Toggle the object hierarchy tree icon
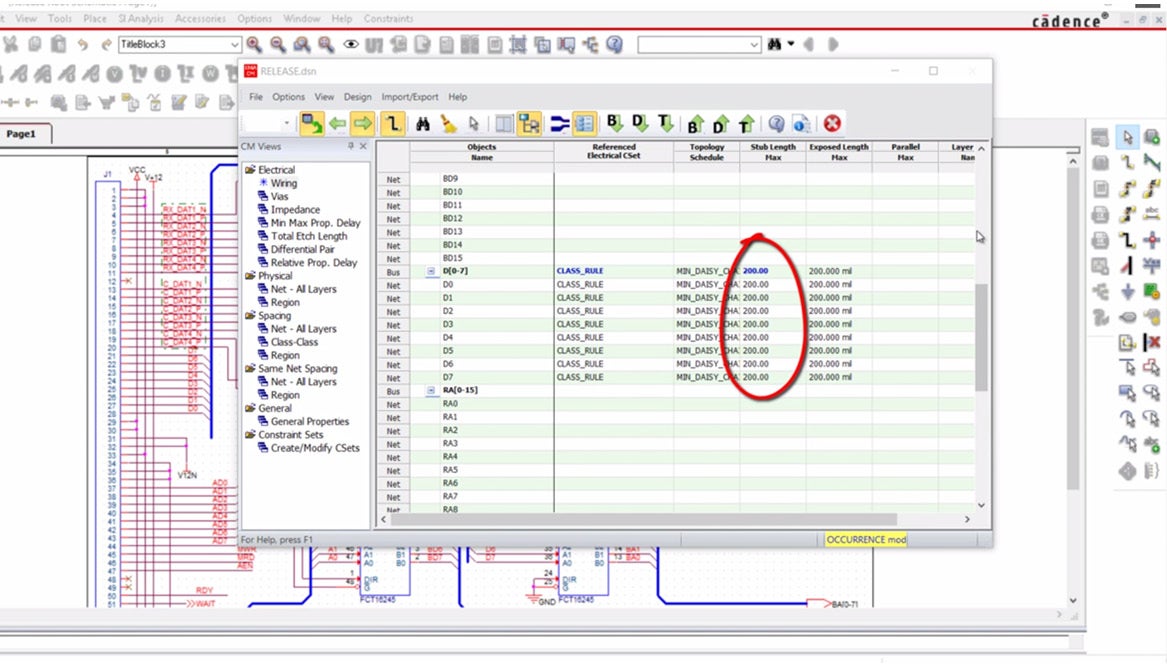 pyautogui.click(x=529, y=124)
